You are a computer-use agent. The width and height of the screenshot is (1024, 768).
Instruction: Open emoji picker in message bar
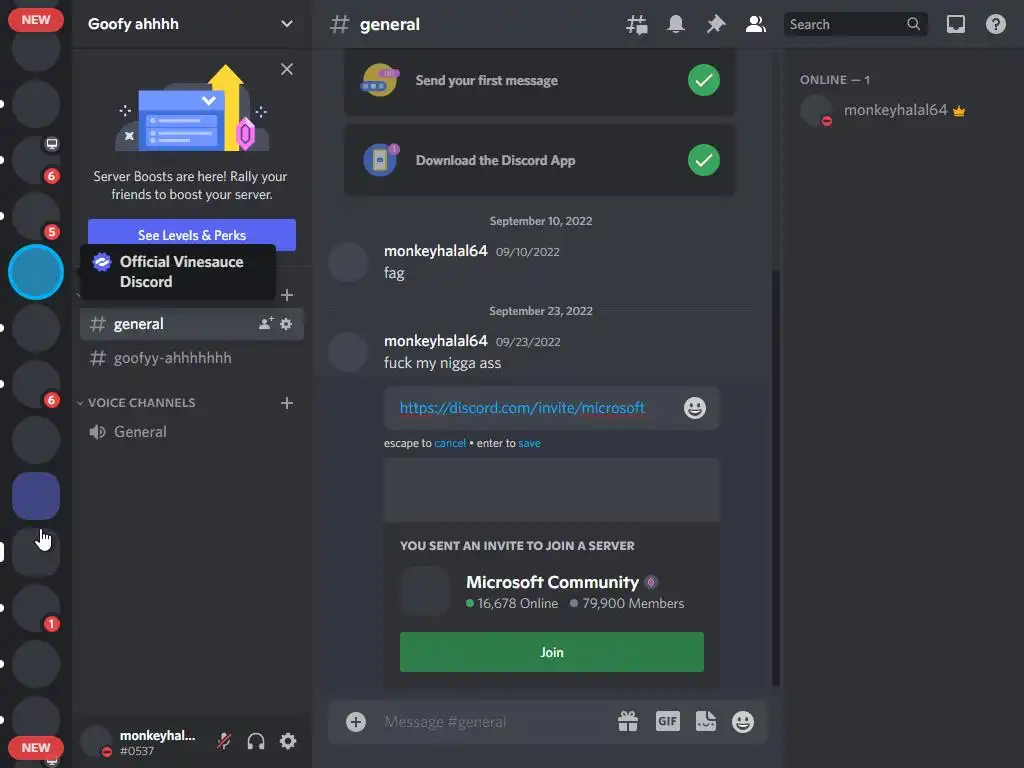click(x=743, y=722)
